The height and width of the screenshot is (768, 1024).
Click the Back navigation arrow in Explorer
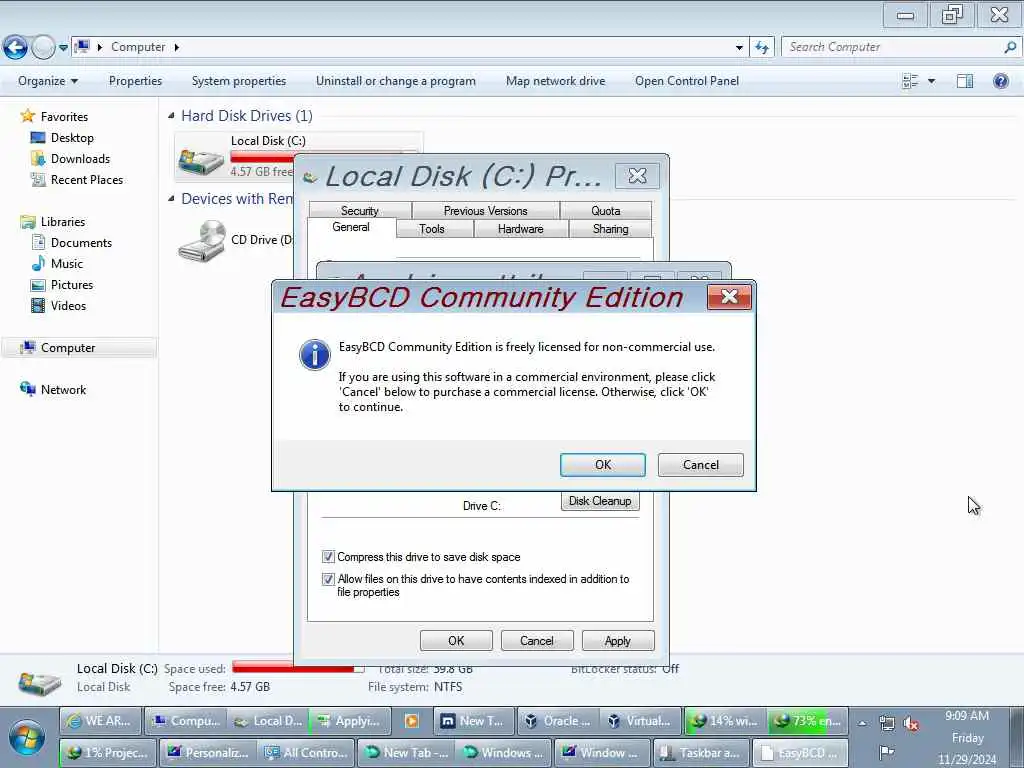click(16, 47)
